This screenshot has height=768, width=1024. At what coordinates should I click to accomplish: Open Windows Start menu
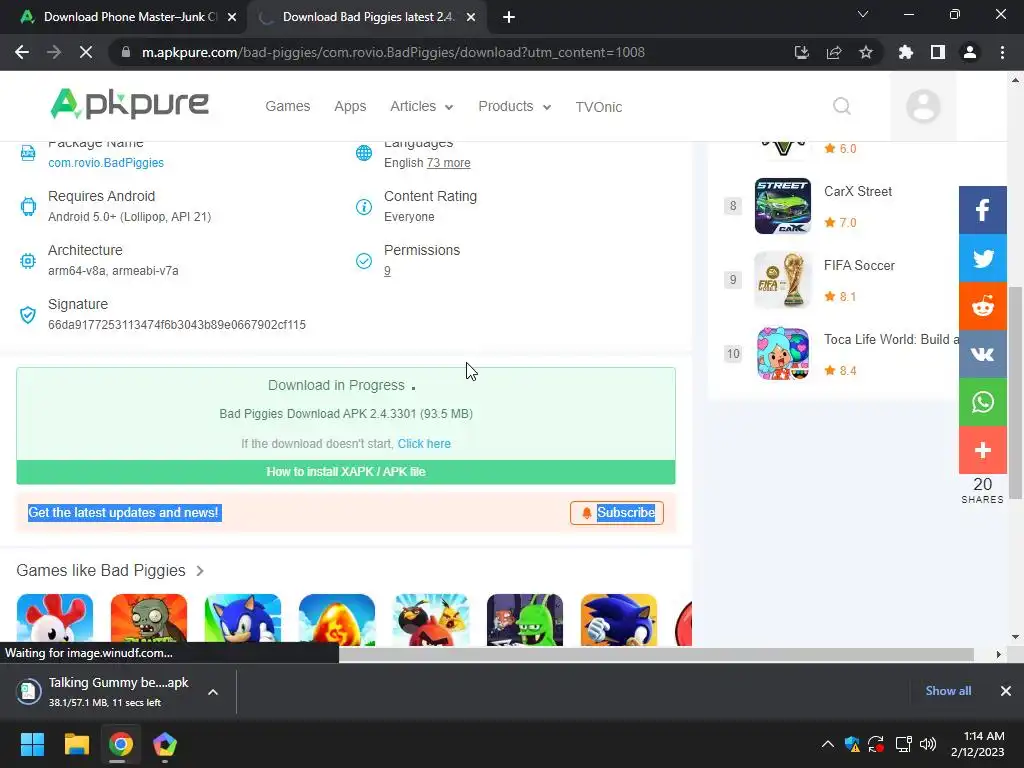pos(32,744)
